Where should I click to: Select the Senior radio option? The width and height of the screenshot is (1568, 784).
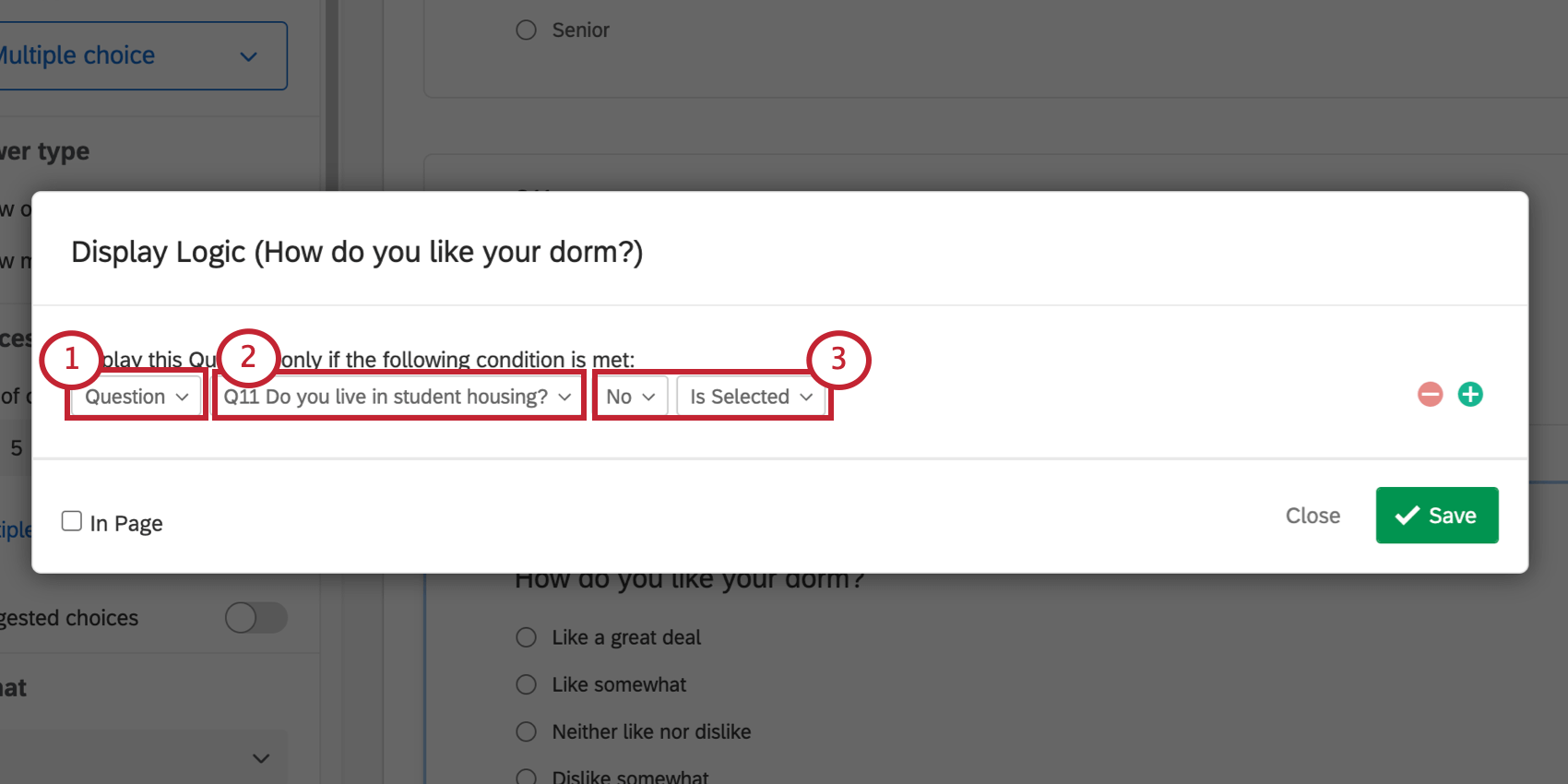[527, 30]
